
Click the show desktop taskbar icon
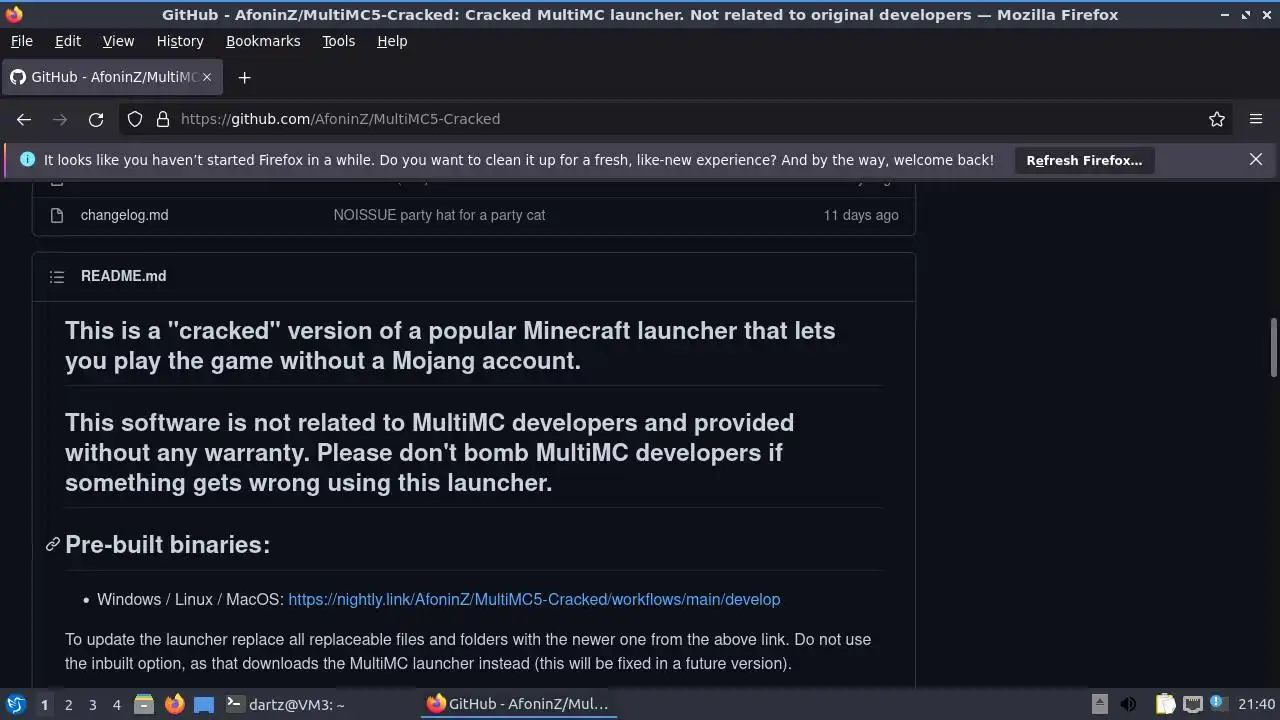coord(204,704)
